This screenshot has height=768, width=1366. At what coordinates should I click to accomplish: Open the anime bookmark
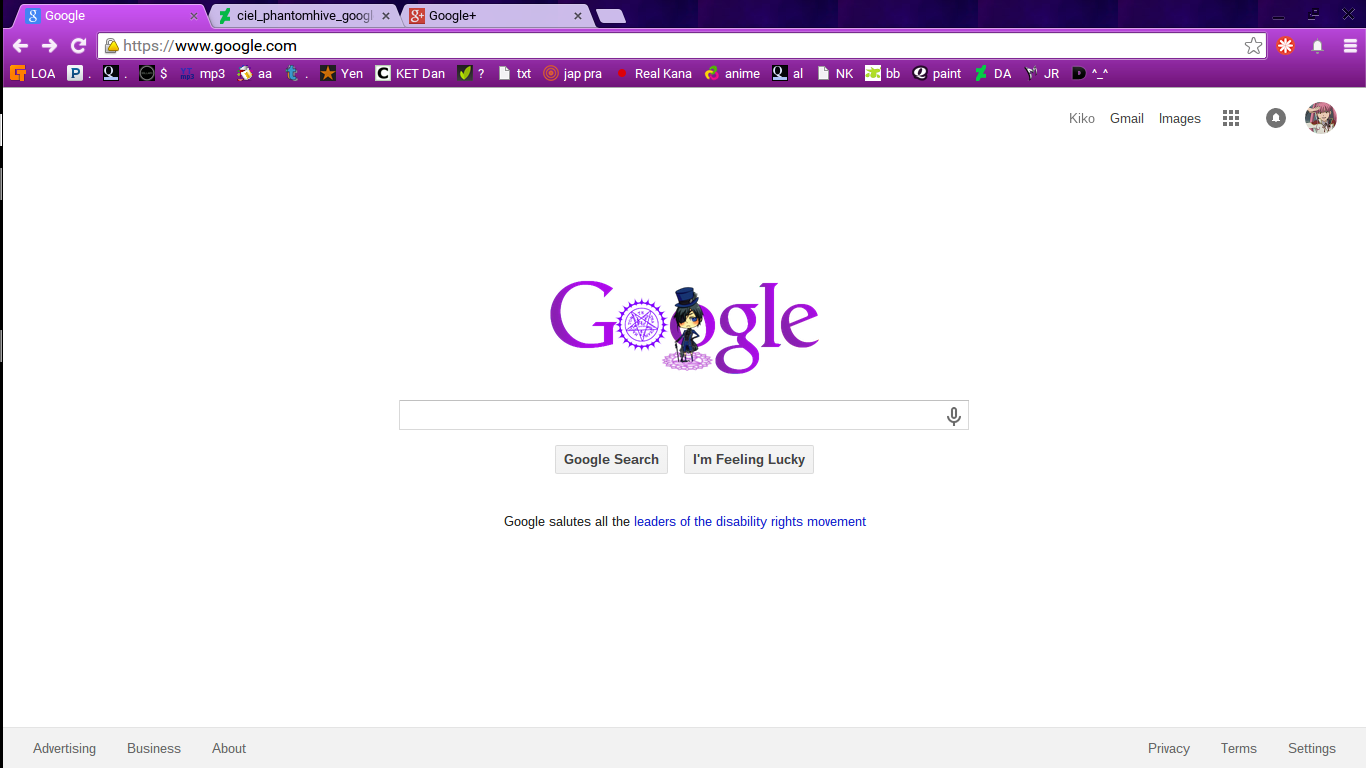pyautogui.click(x=732, y=73)
